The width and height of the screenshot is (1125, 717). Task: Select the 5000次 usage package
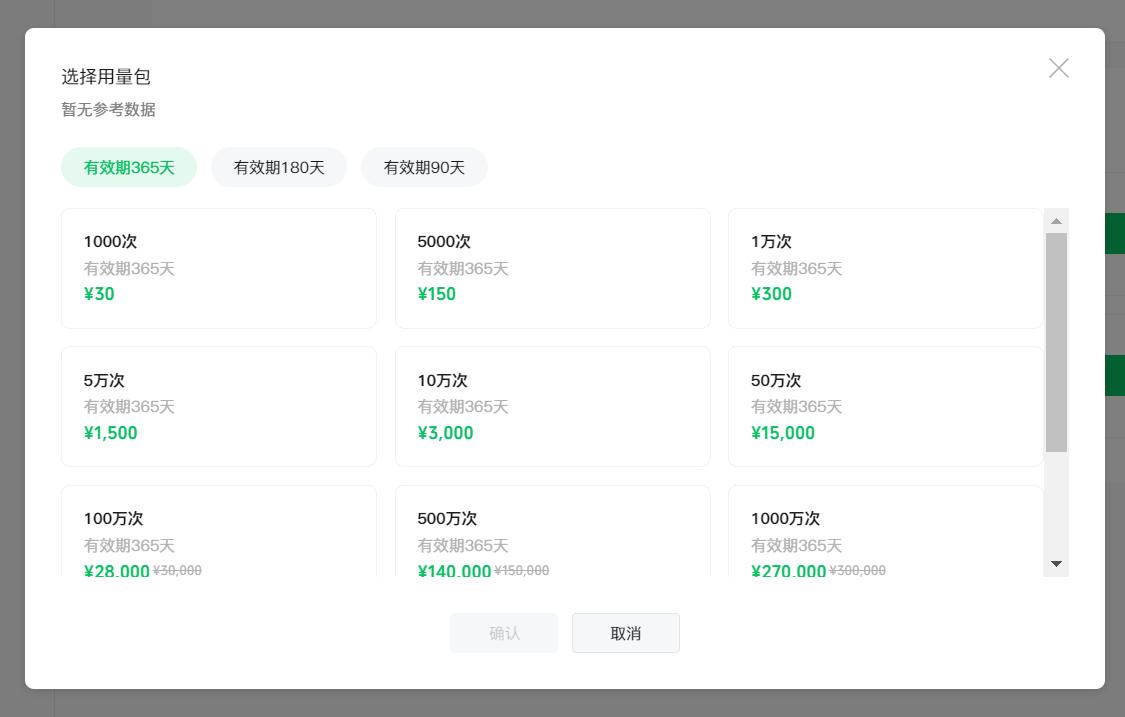(552, 268)
